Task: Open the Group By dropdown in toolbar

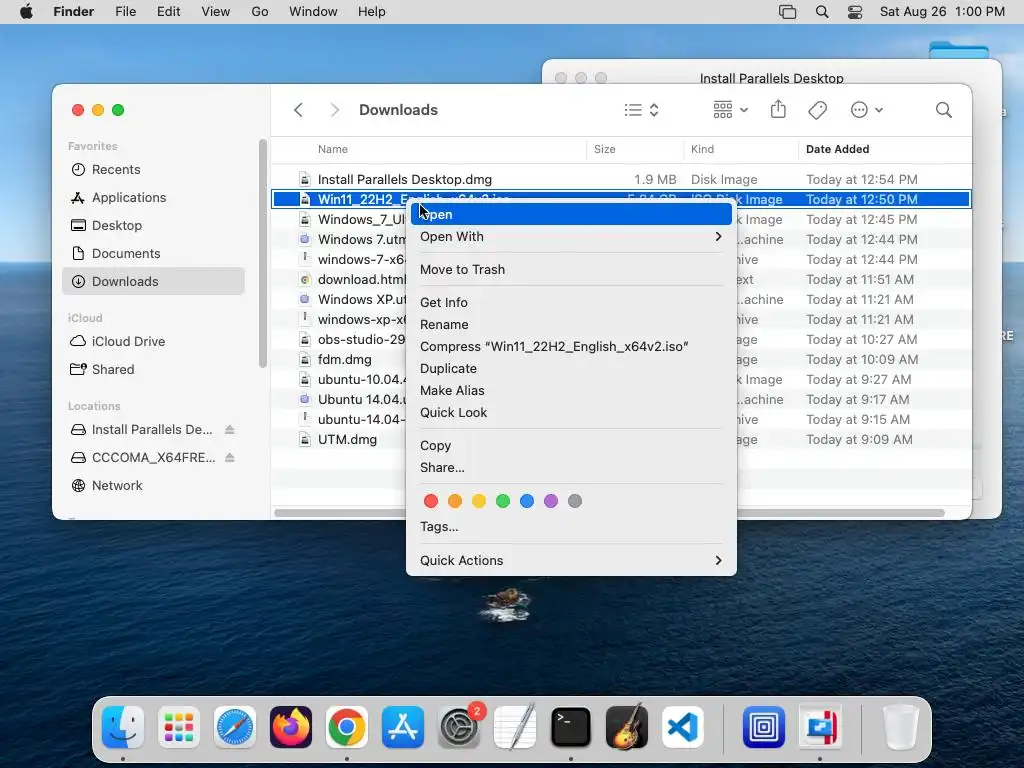Action: [x=730, y=110]
